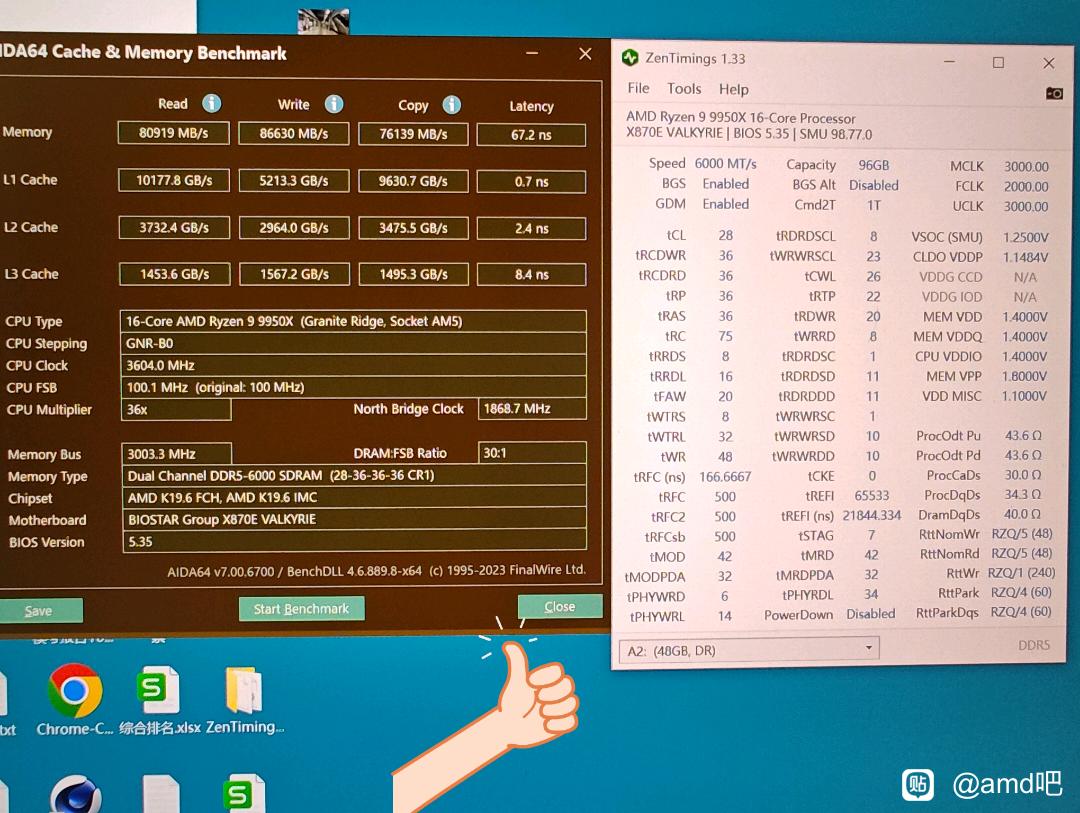This screenshot has width=1080, height=813.
Task: Click Memory Bus 3003.3 MHz field
Action: point(176,453)
